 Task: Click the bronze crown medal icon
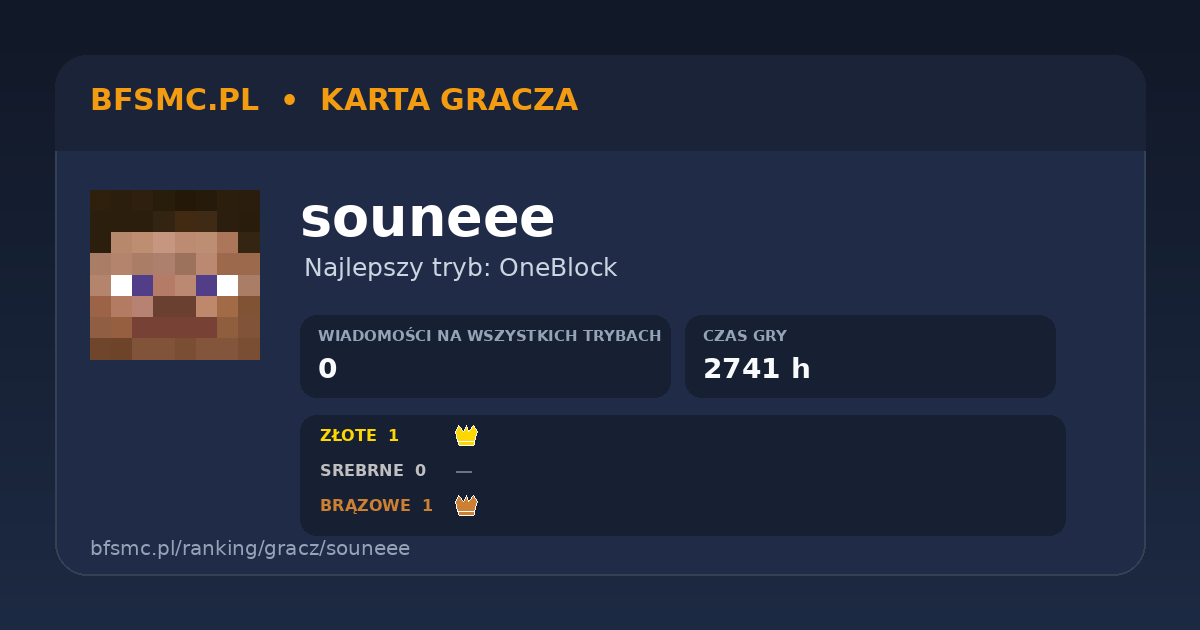(x=466, y=505)
